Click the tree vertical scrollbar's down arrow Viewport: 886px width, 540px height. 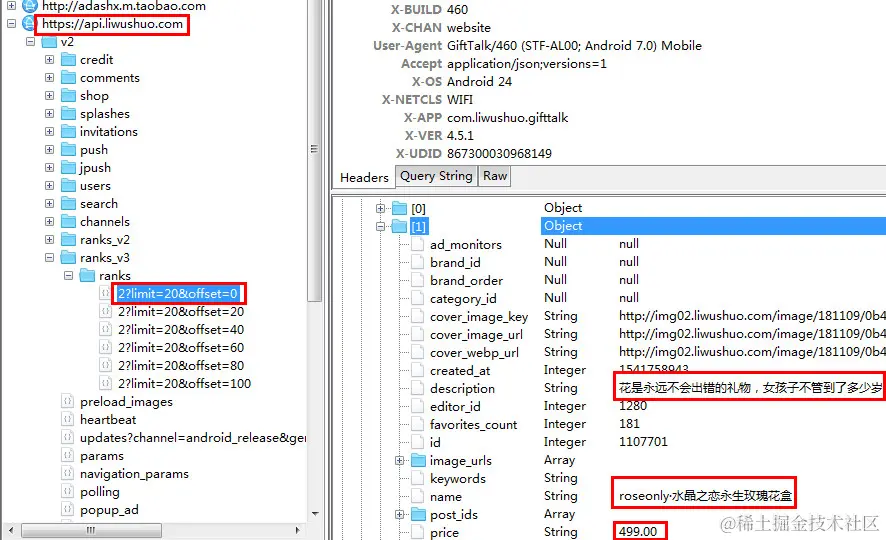click(315, 513)
